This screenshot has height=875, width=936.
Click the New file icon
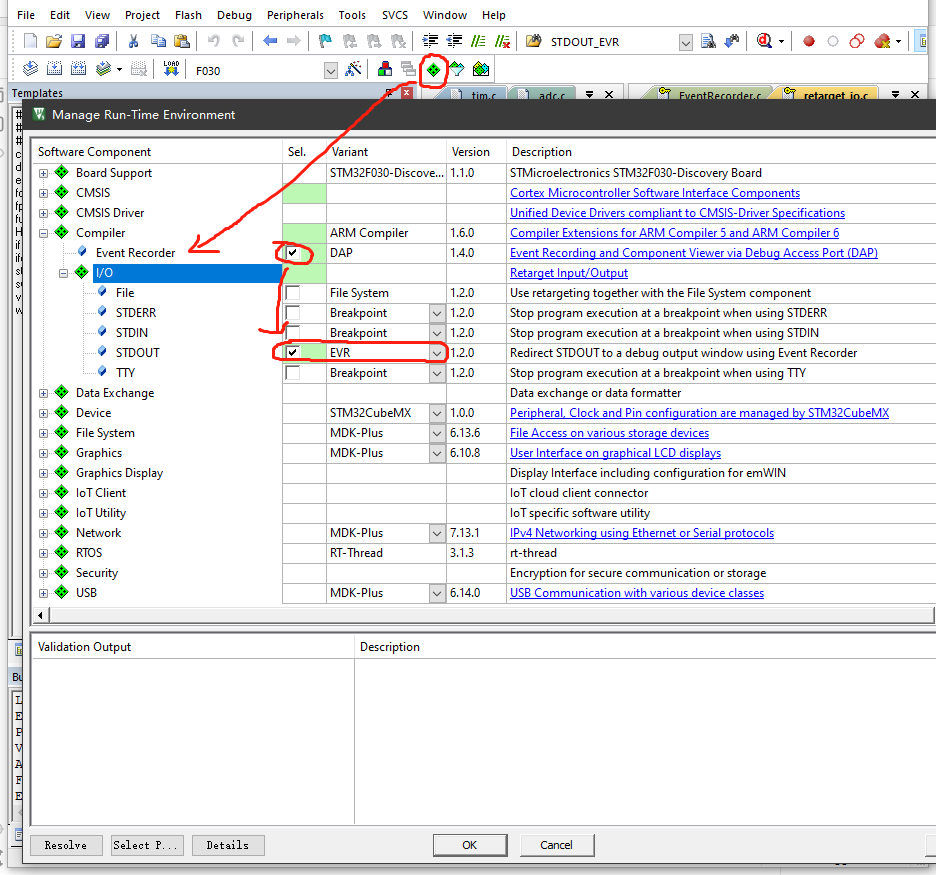point(30,41)
